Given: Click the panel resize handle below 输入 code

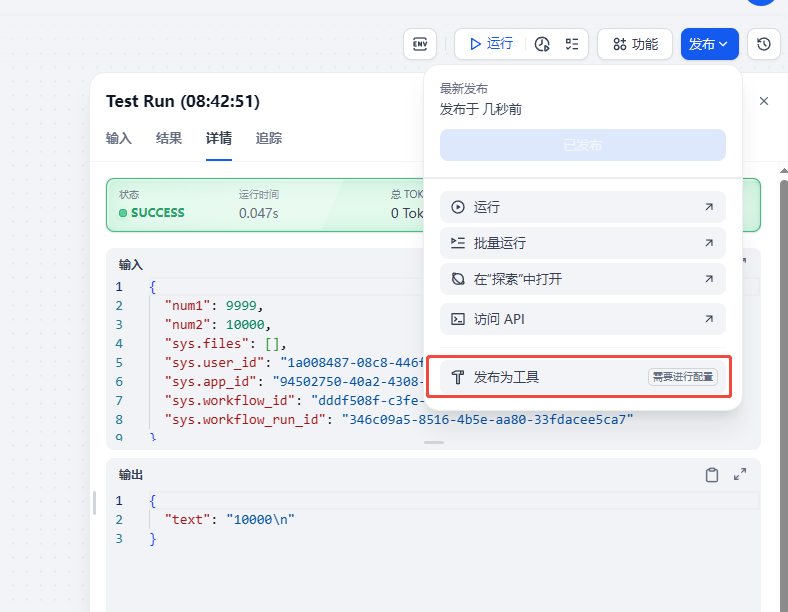Looking at the screenshot, I should tap(434, 443).
